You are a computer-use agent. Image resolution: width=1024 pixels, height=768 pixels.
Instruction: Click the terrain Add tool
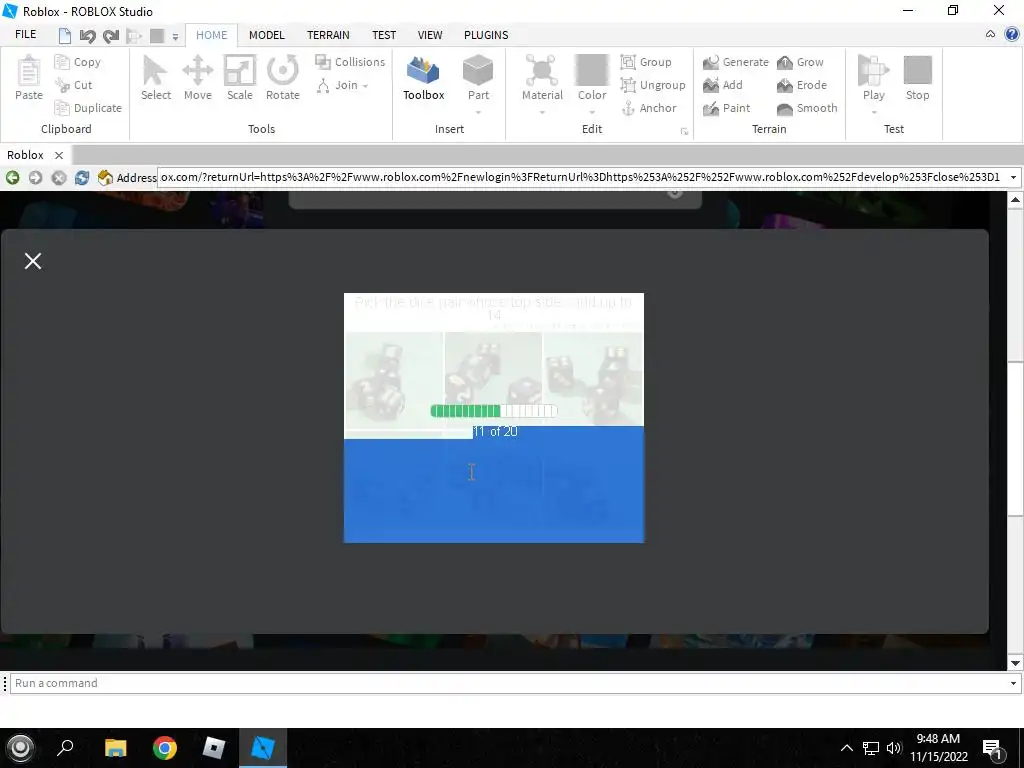coord(722,85)
